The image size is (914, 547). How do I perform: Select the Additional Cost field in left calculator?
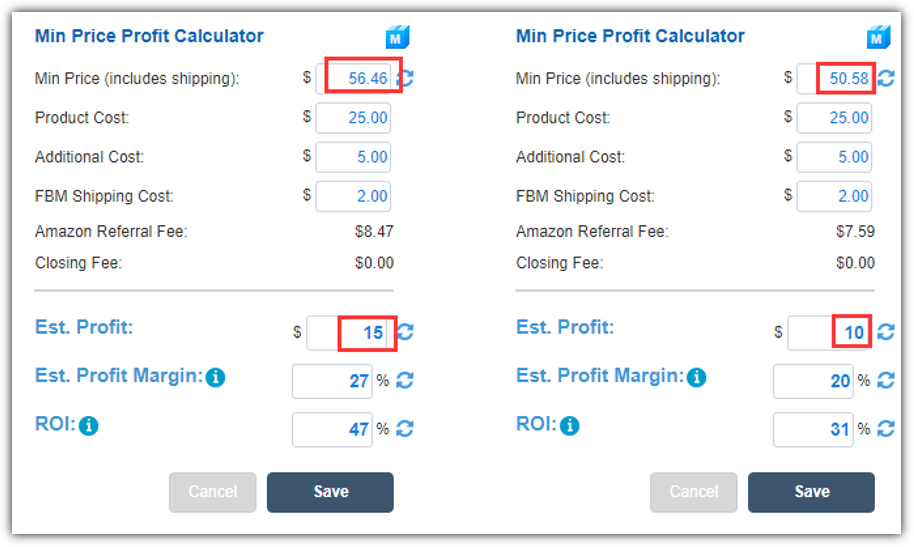353,157
